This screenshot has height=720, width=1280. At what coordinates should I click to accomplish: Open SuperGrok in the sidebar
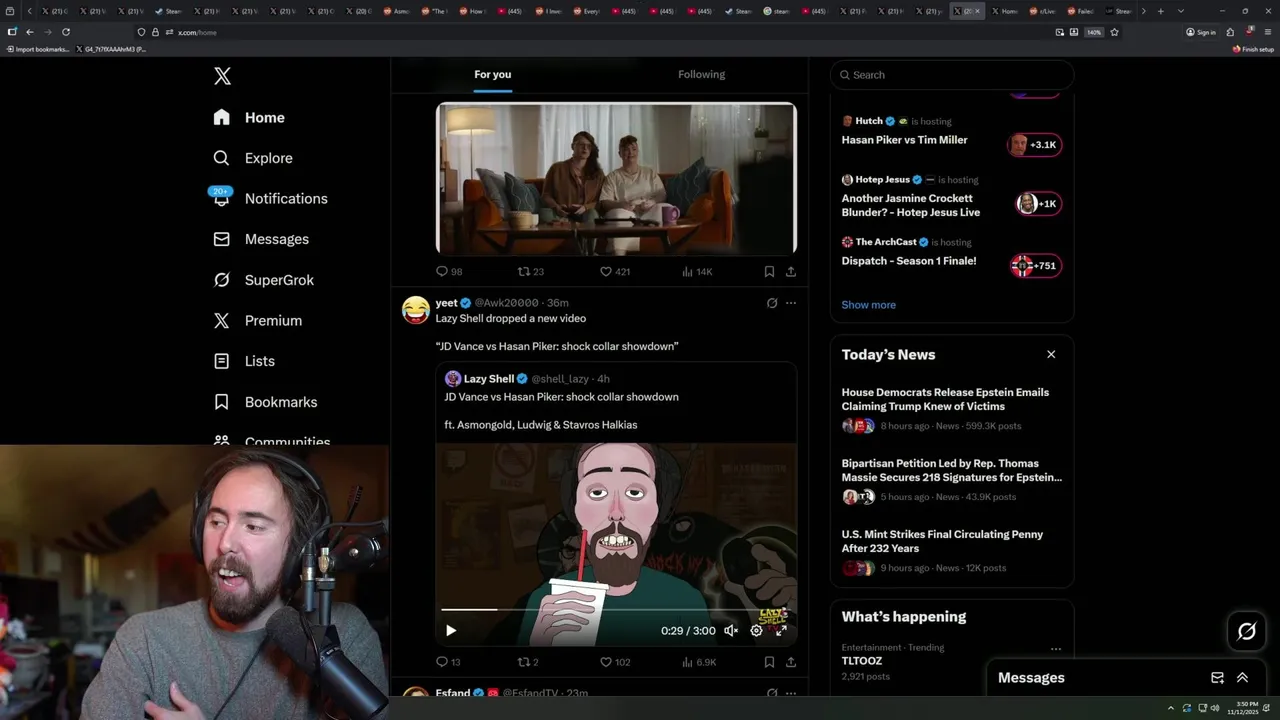(265, 280)
